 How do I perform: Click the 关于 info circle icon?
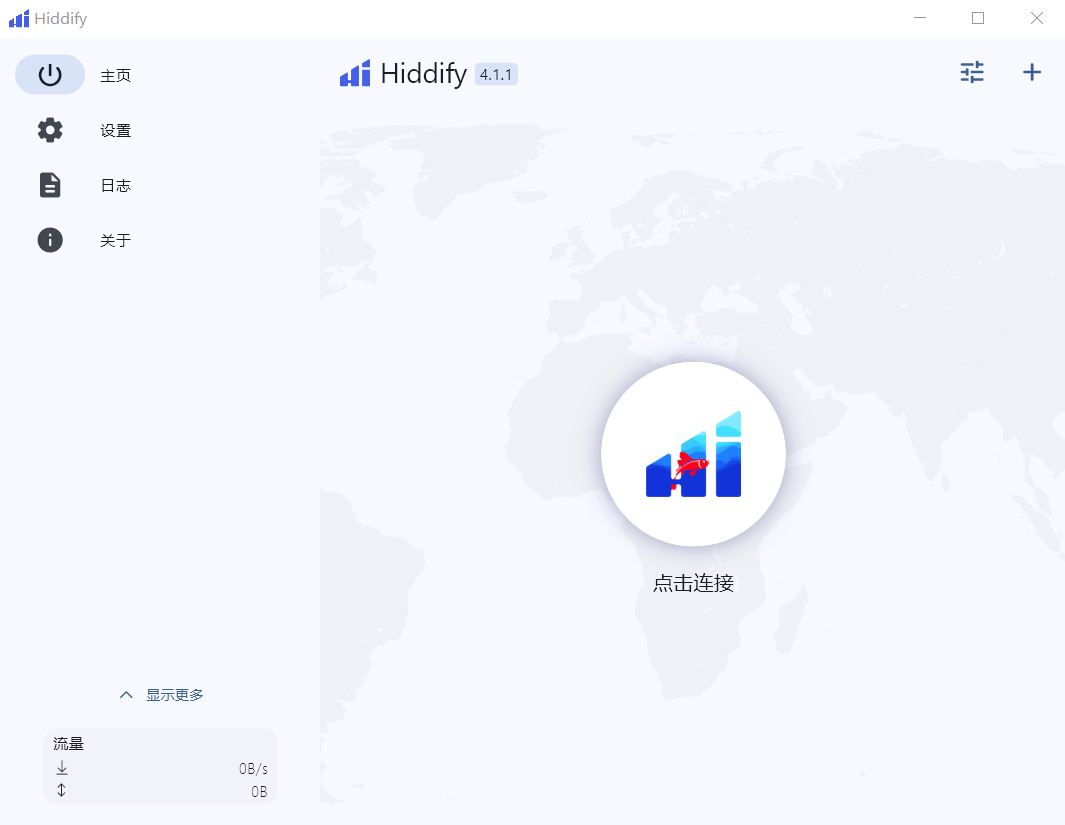pyautogui.click(x=50, y=240)
